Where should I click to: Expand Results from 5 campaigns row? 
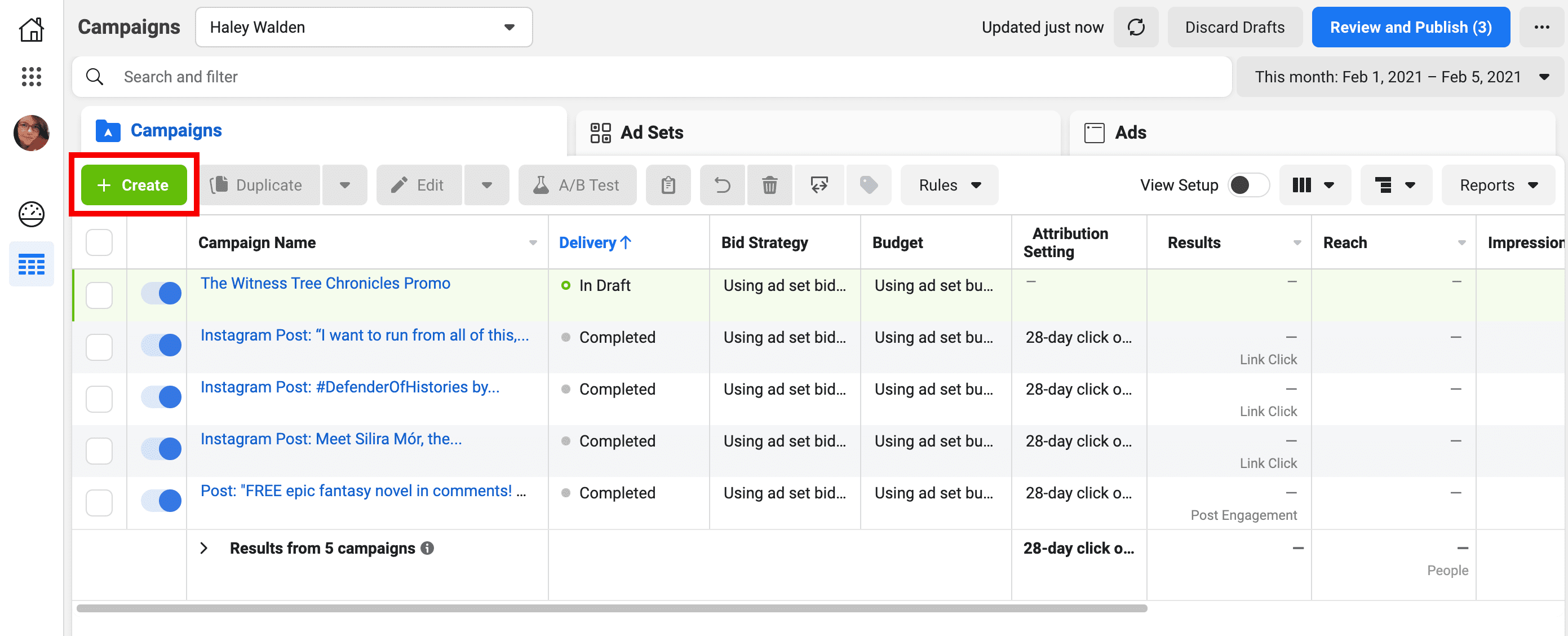coord(204,548)
